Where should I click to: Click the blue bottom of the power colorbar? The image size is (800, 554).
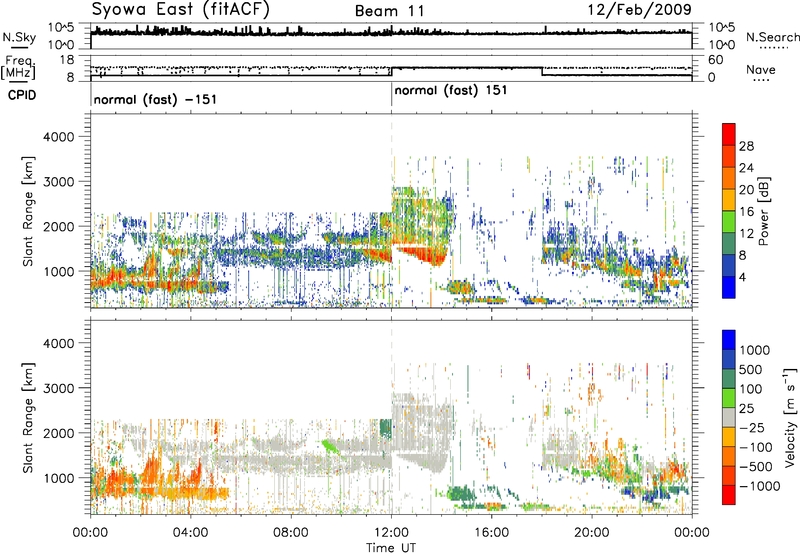pyautogui.click(x=729, y=288)
